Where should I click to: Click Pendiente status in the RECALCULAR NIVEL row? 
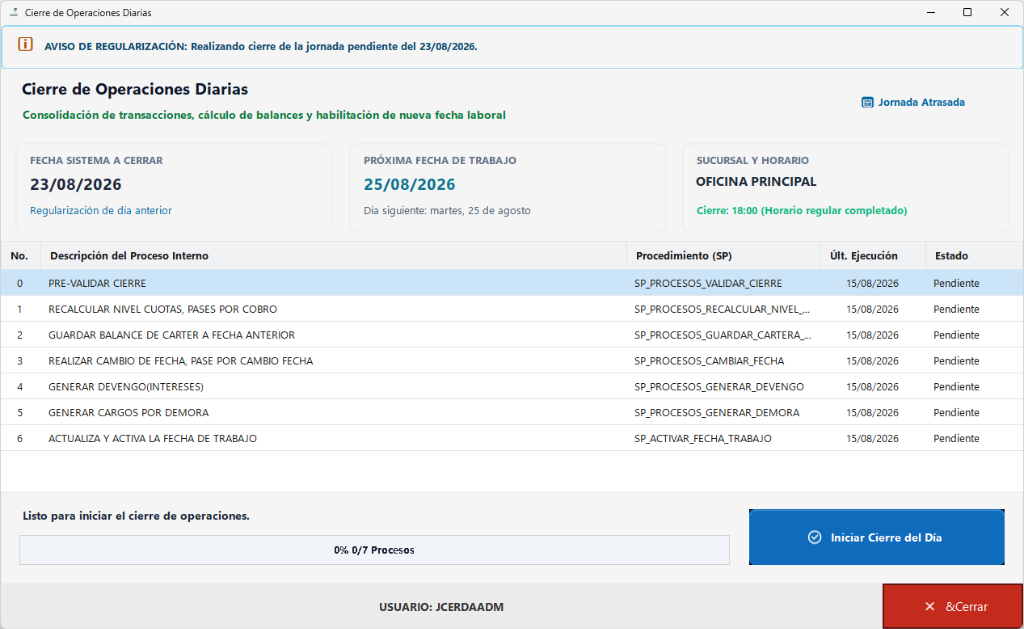[956, 309]
